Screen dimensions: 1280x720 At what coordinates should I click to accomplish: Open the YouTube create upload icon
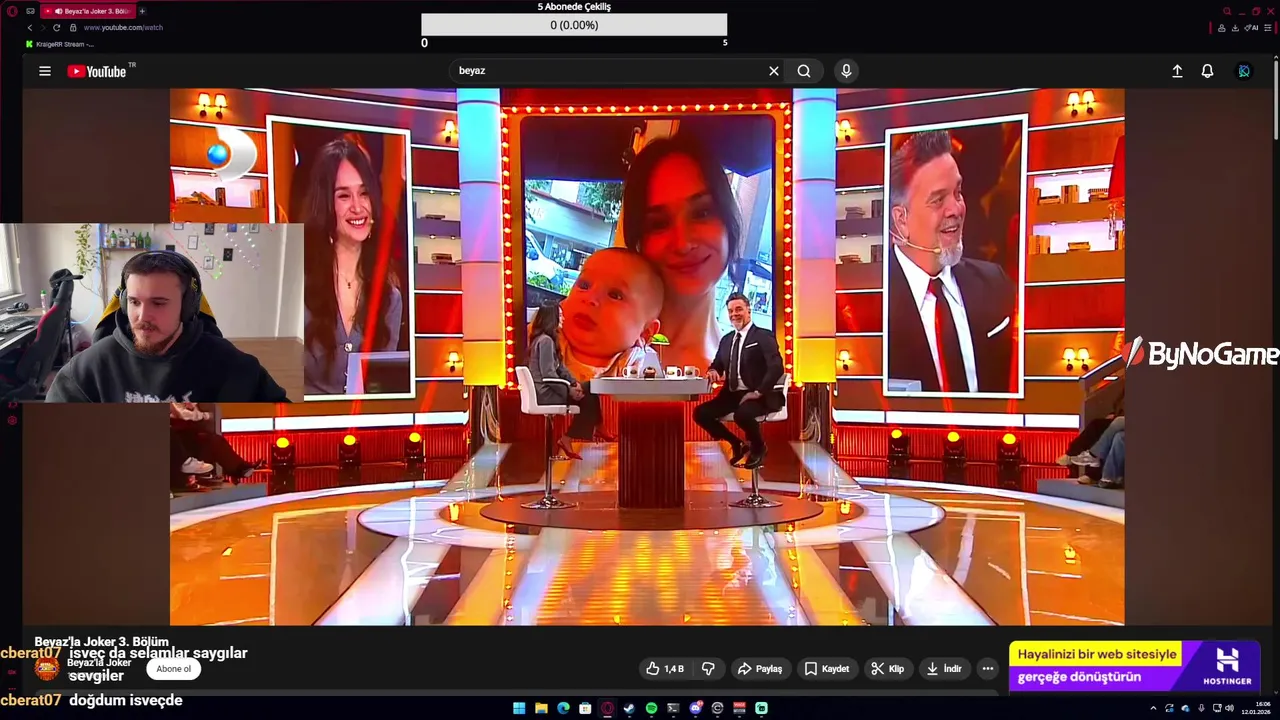(1177, 71)
